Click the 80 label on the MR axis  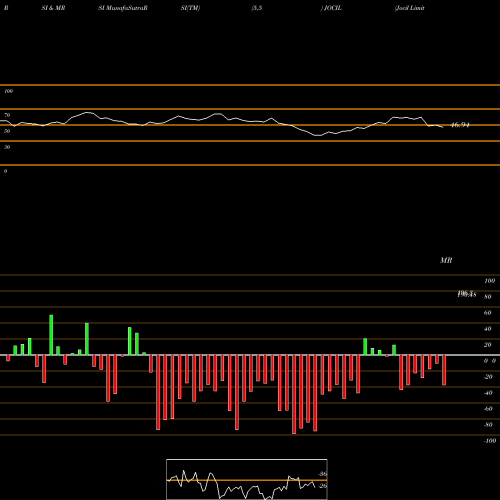pyautogui.click(x=488, y=297)
